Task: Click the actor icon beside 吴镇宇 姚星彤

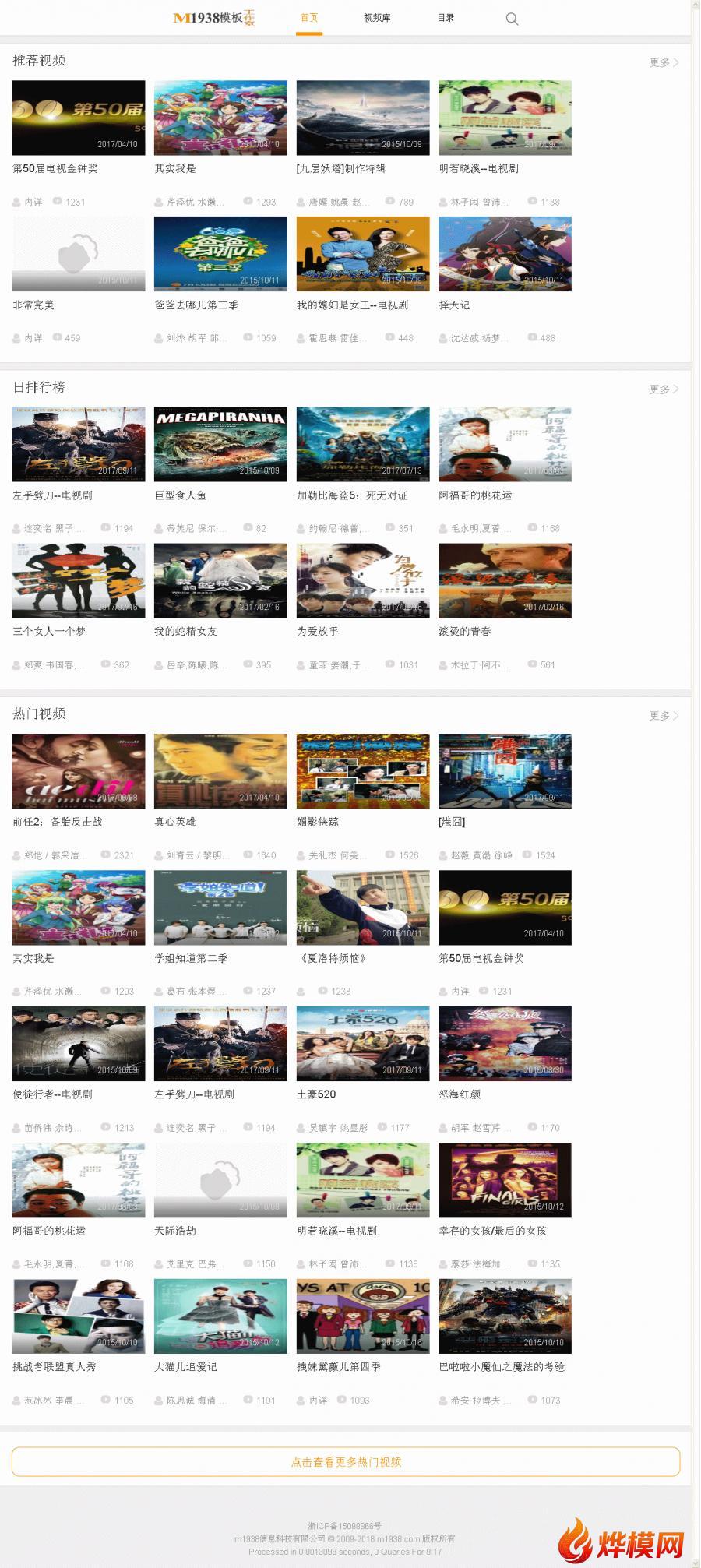Action: pos(301,1128)
